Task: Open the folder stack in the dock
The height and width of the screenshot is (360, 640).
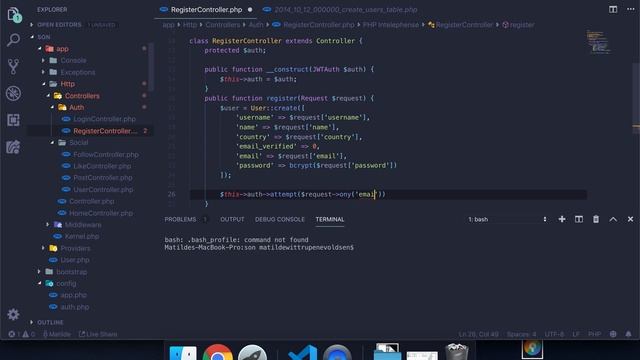Action: (x=387, y=352)
